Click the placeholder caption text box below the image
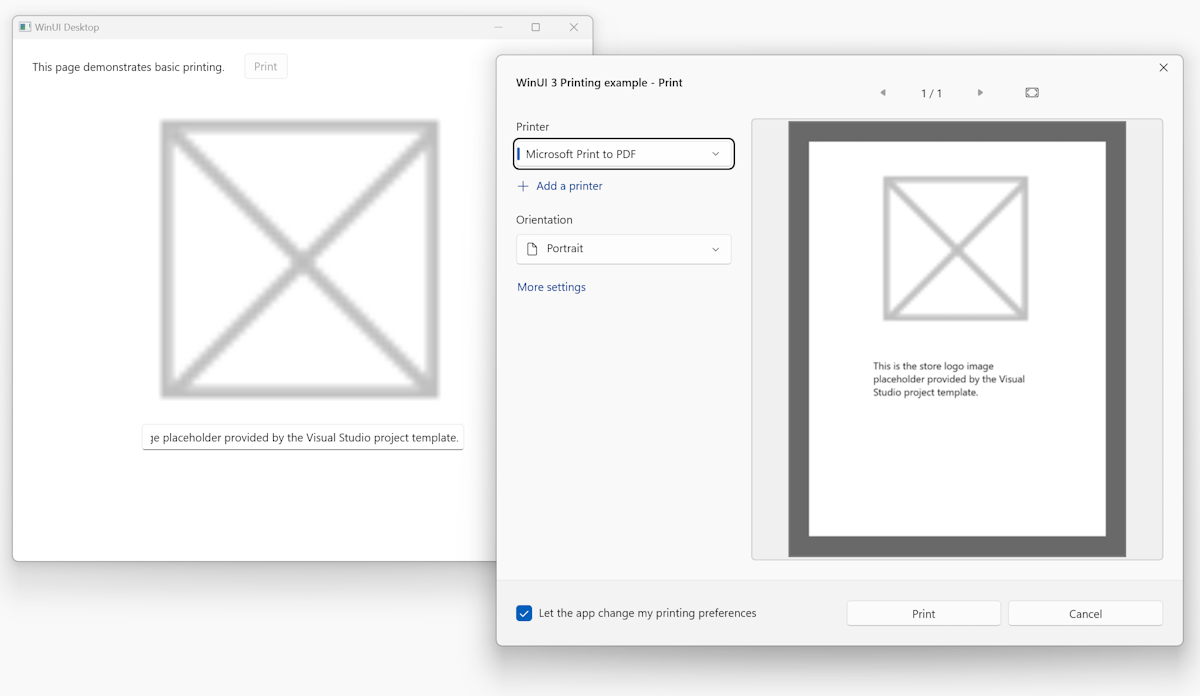1200x696 pixels. point(302,437)
